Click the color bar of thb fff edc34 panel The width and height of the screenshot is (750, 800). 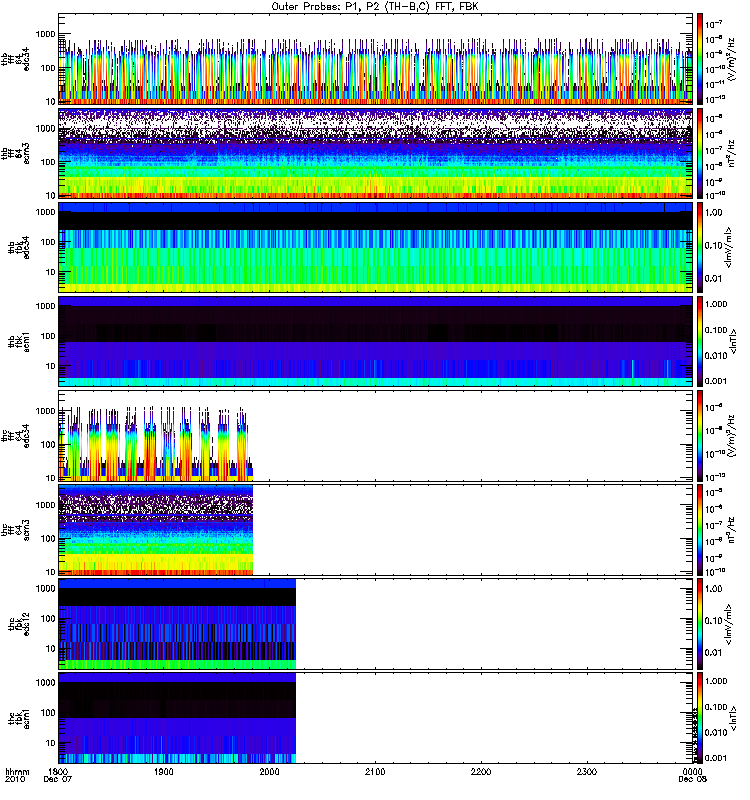700,59
